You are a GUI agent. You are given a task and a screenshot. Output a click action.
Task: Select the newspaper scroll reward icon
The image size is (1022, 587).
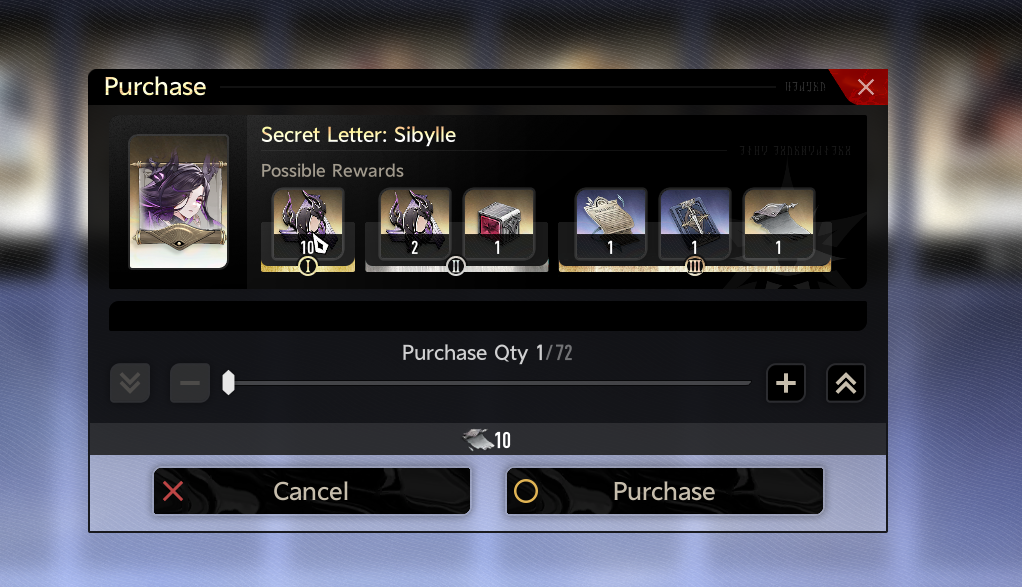pyautogui.click(x=611, y=223)
